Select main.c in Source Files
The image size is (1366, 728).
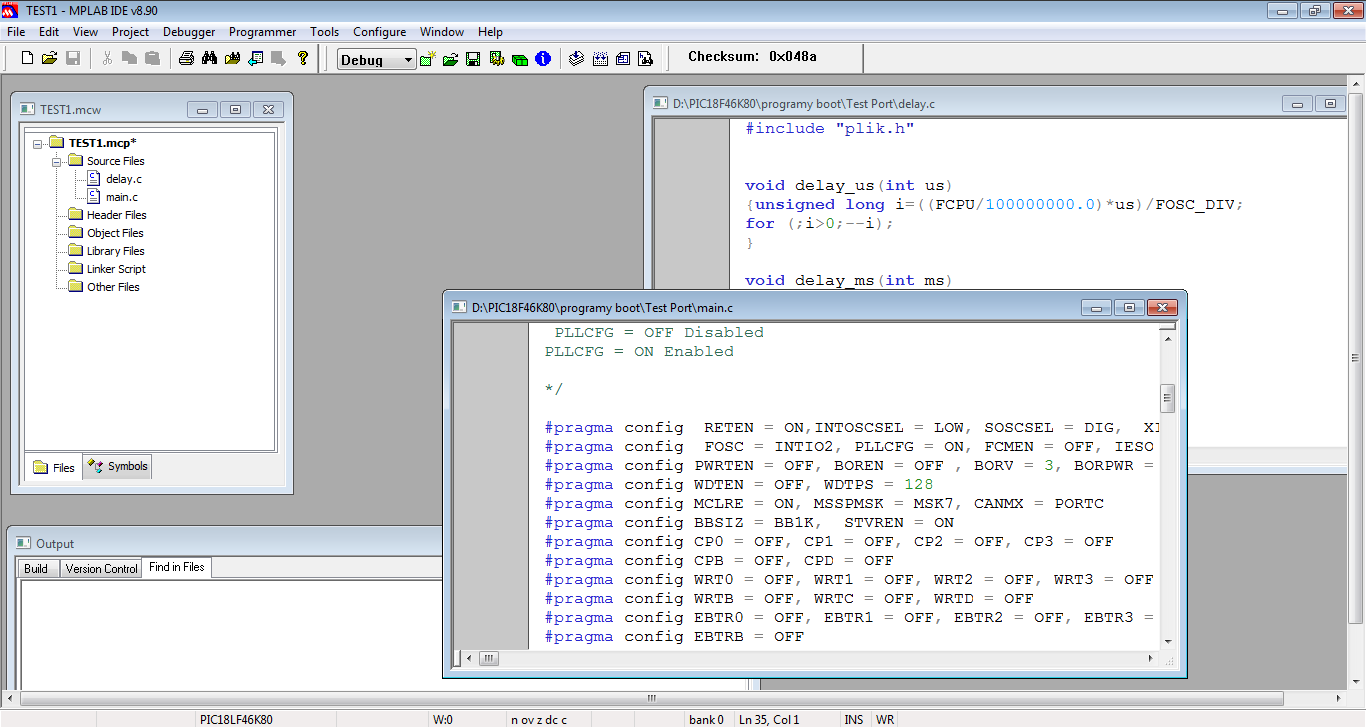click(122, 197)
